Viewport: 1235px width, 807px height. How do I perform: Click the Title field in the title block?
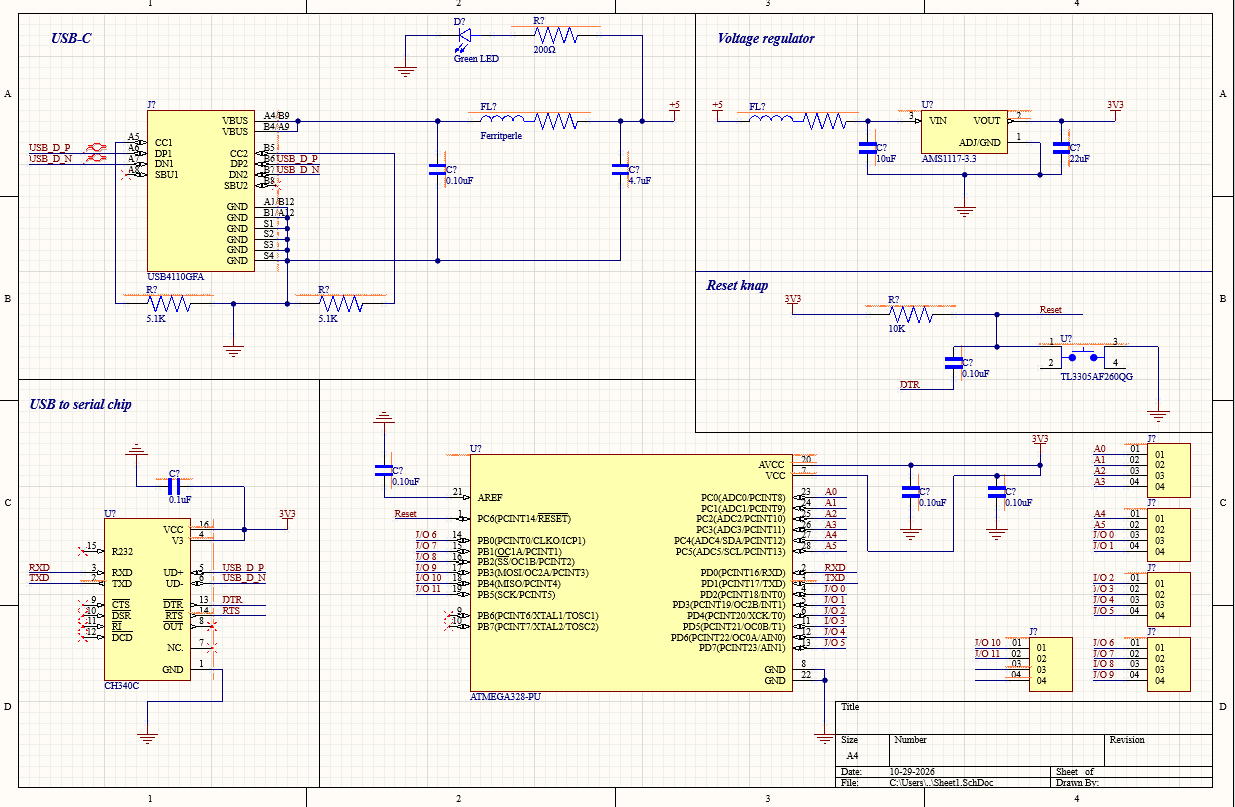1022,717
